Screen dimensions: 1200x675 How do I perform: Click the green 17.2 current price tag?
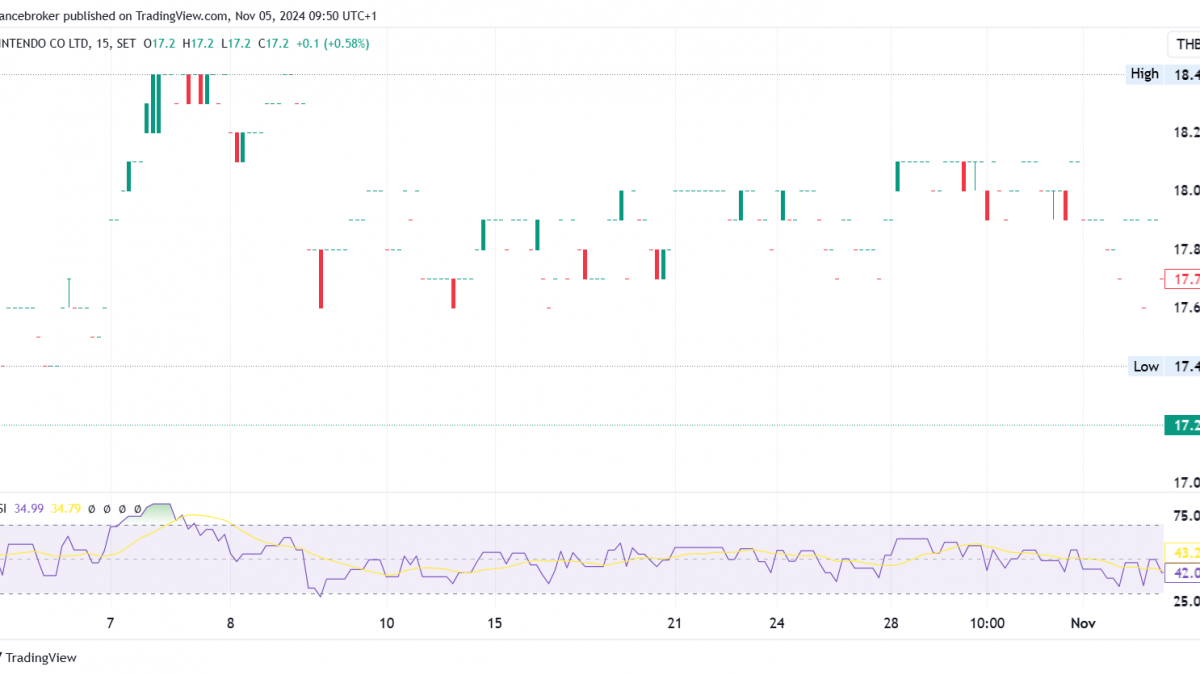point(1184,425)
